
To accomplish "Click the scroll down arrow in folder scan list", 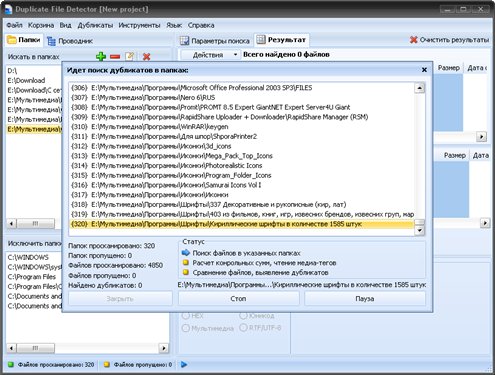I will (x=419, y=230).
